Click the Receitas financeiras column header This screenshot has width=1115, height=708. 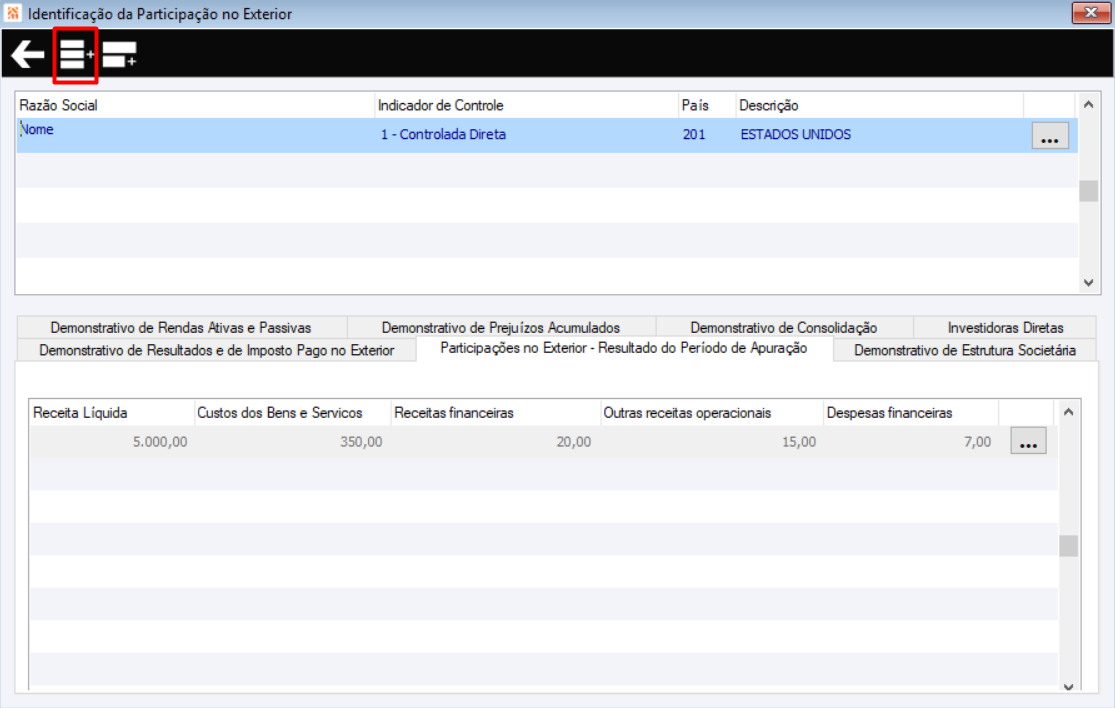pyautogui.click(x=496, y=413)
